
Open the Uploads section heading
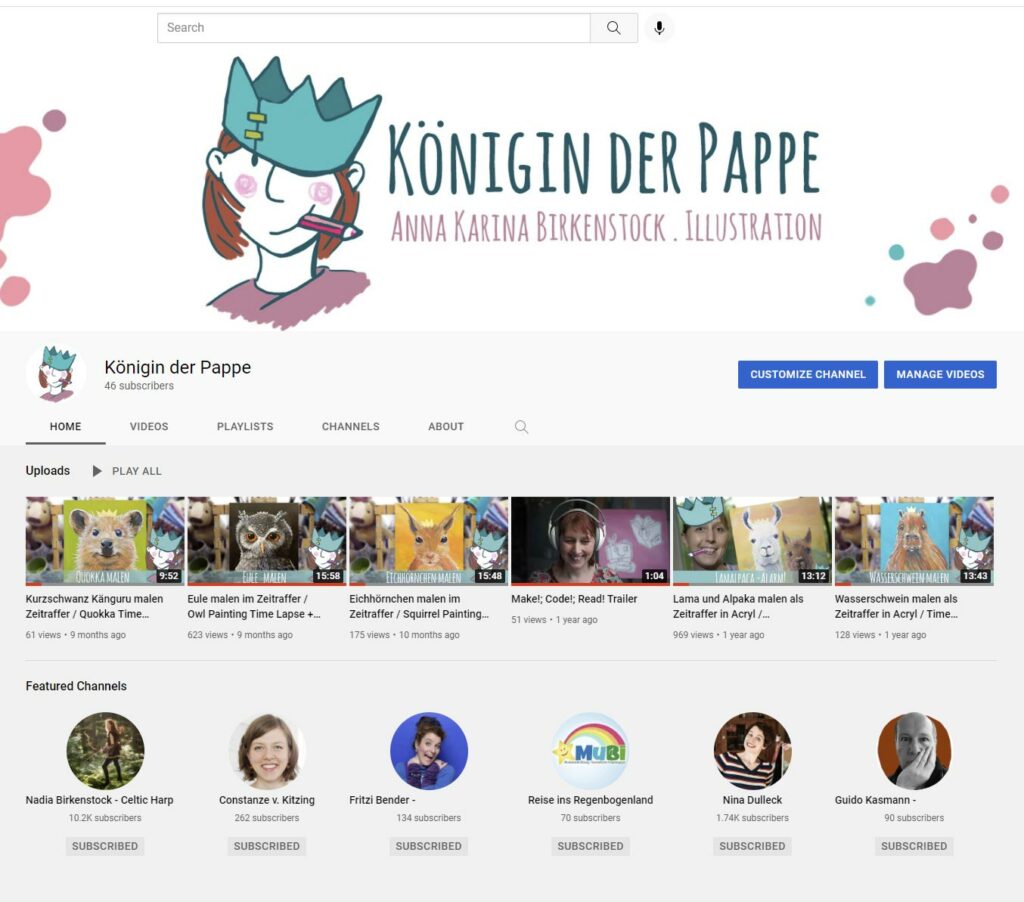(48, 470)
